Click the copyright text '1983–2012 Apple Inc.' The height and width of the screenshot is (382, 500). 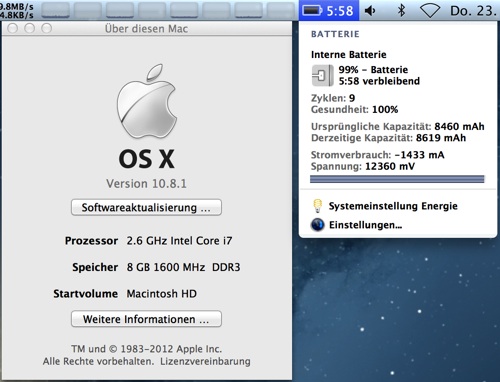(171, 349)
